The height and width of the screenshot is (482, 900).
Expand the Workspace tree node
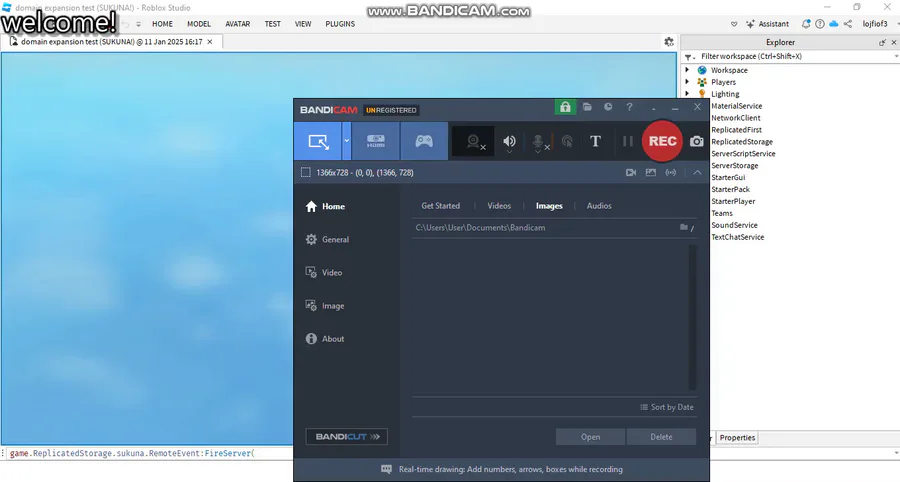686,70
